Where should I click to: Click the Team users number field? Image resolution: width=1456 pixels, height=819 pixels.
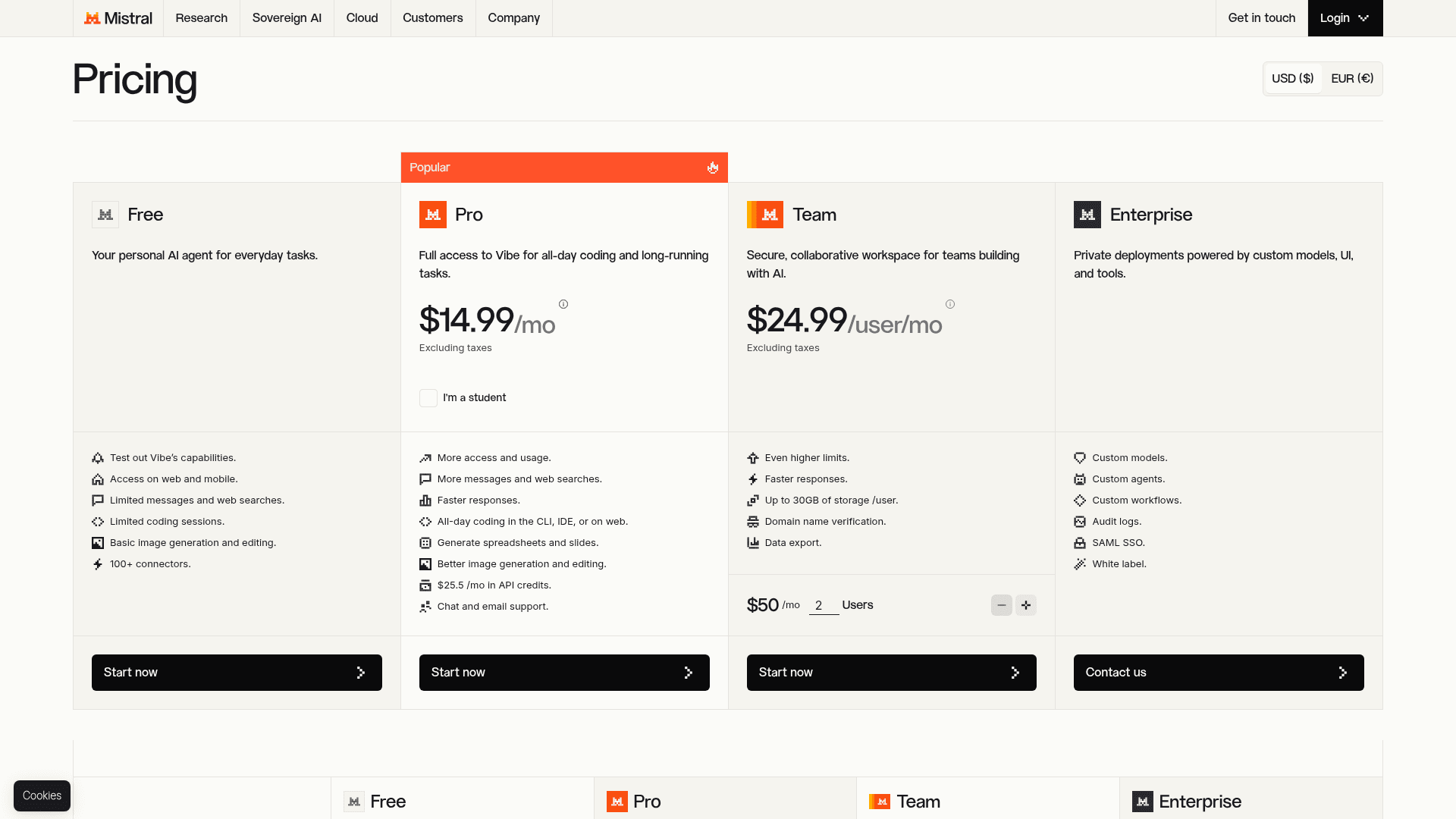[824, 605]
